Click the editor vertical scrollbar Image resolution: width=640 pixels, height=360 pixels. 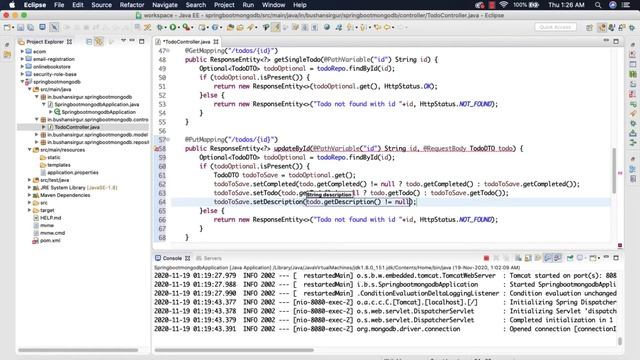(x=613, y=170)
